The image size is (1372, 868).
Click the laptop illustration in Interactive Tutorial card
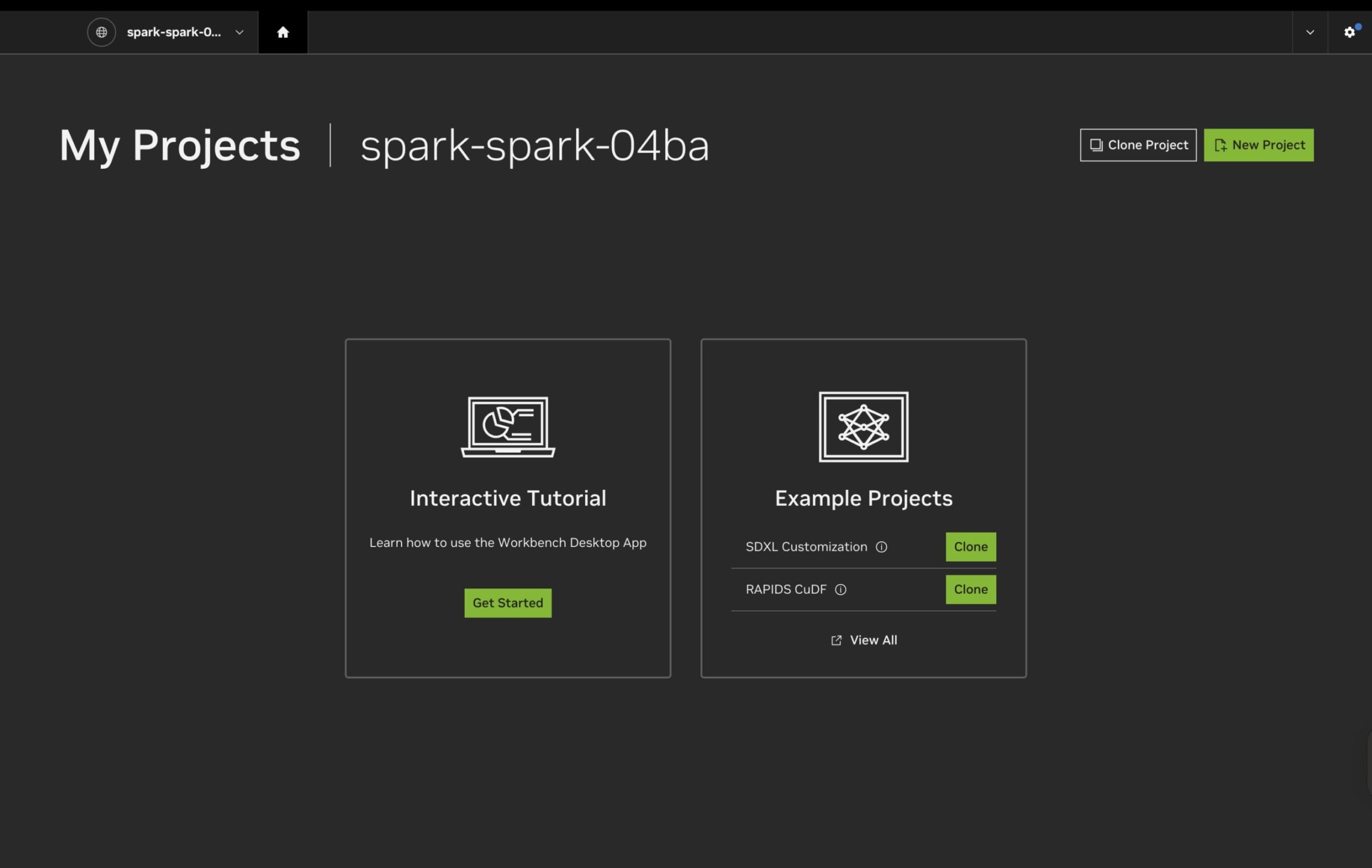click(x=506, y=427)
